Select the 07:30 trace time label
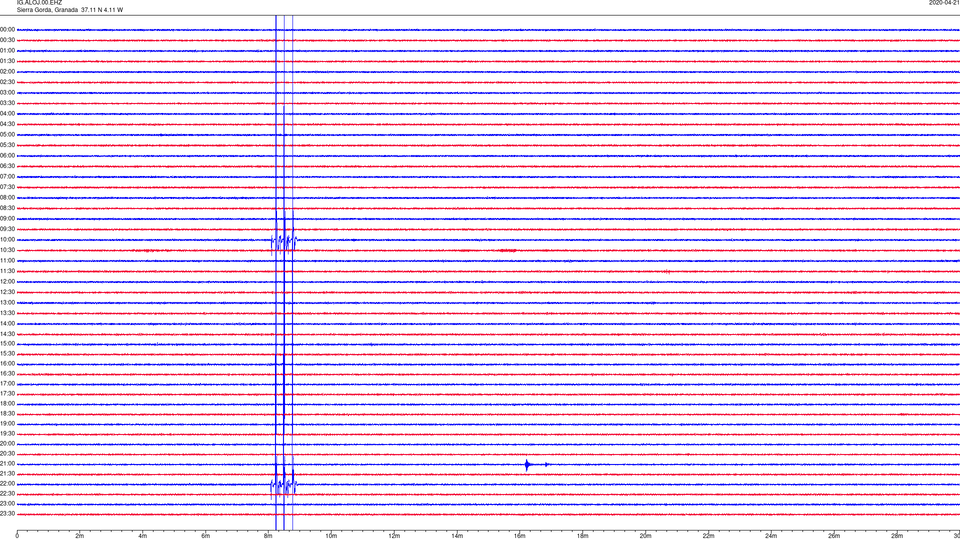Screen dimensions: 960x540 pyautogui.click(x=7, y=187)
